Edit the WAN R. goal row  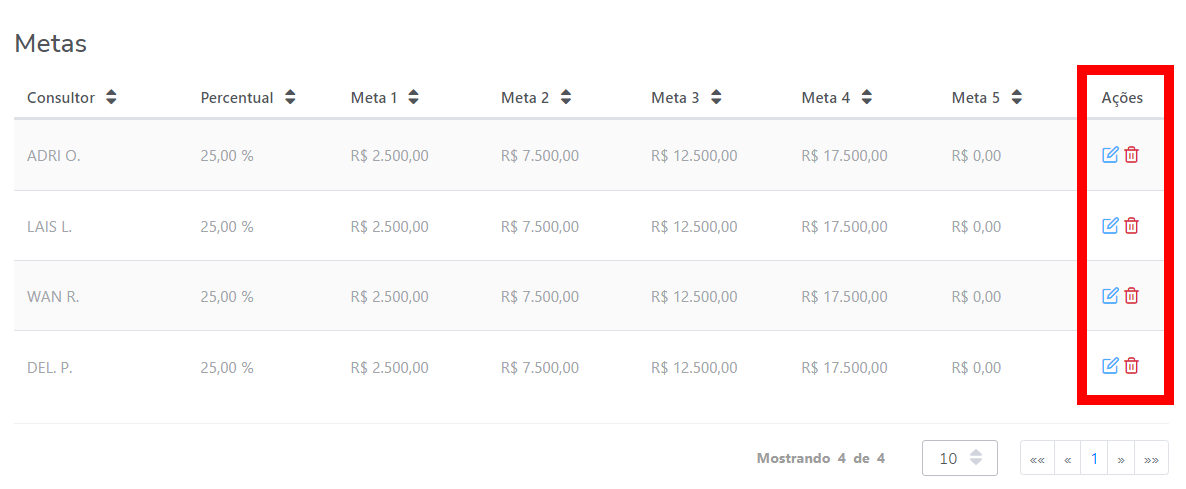pyautogui.click(x=1109, y=296)
